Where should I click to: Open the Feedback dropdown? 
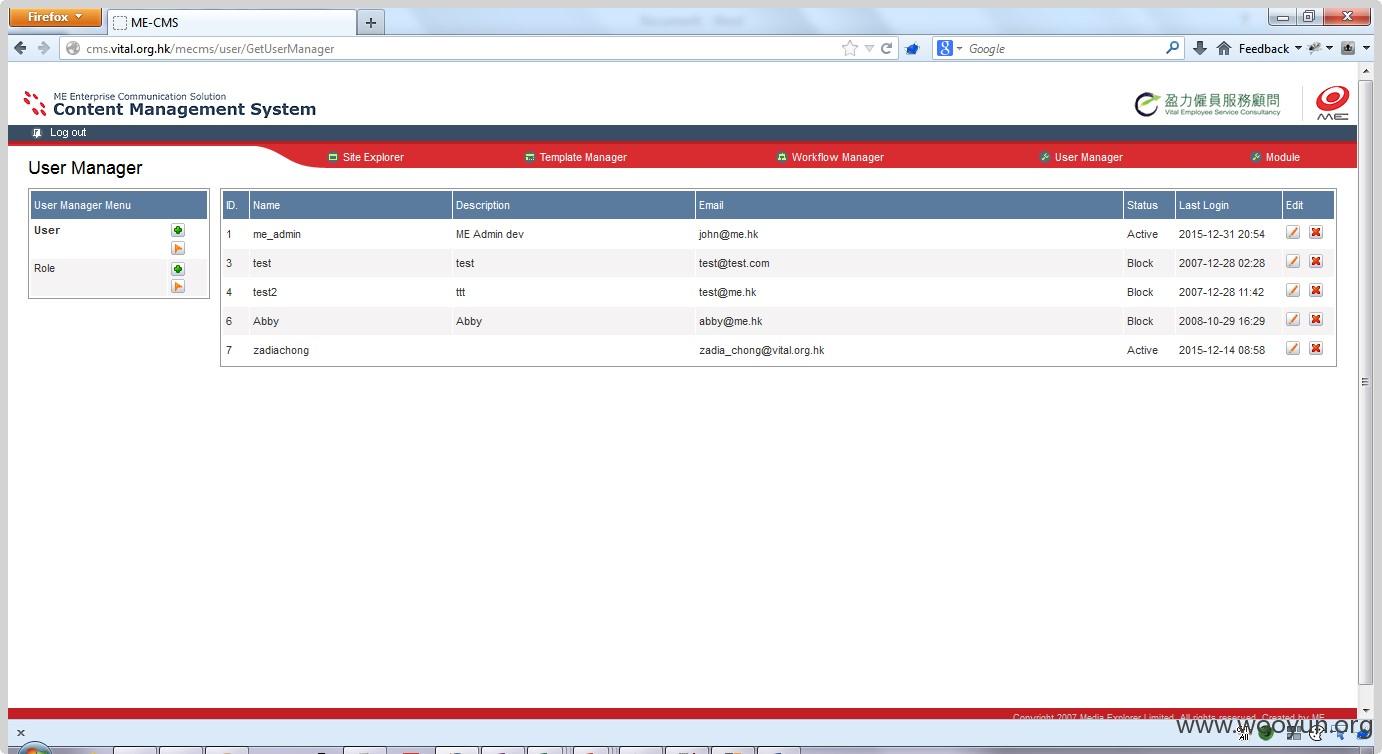1270,48
